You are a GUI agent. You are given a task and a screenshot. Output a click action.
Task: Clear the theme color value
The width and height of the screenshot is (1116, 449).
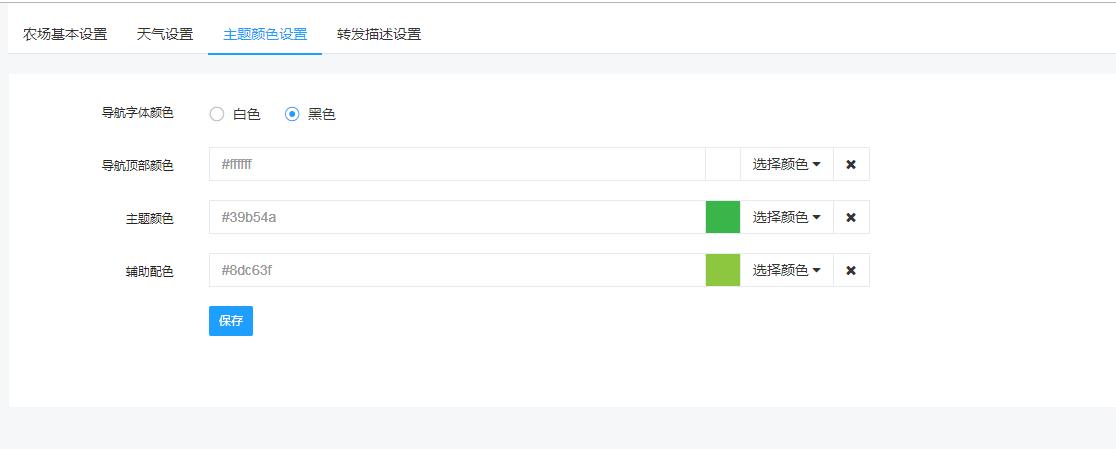[x=851, y=217]
